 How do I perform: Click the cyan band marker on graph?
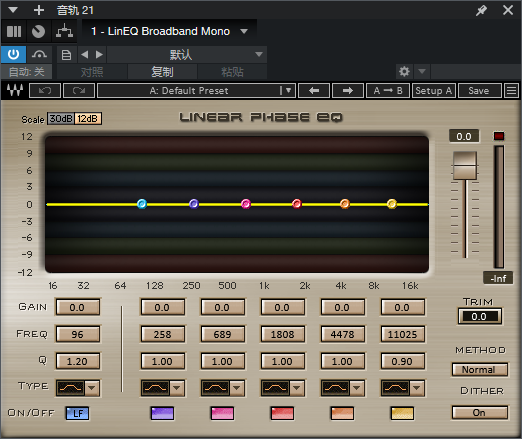(142, 204)
